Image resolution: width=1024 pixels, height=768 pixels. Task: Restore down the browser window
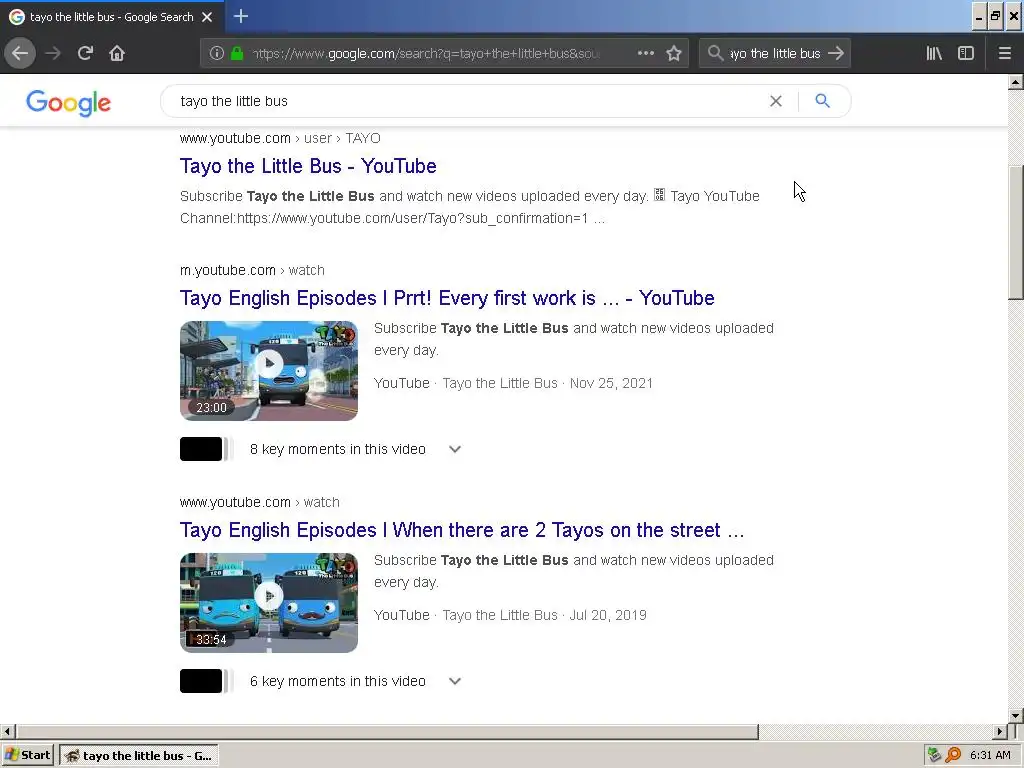pyautogui.click(x=996, y=18)
